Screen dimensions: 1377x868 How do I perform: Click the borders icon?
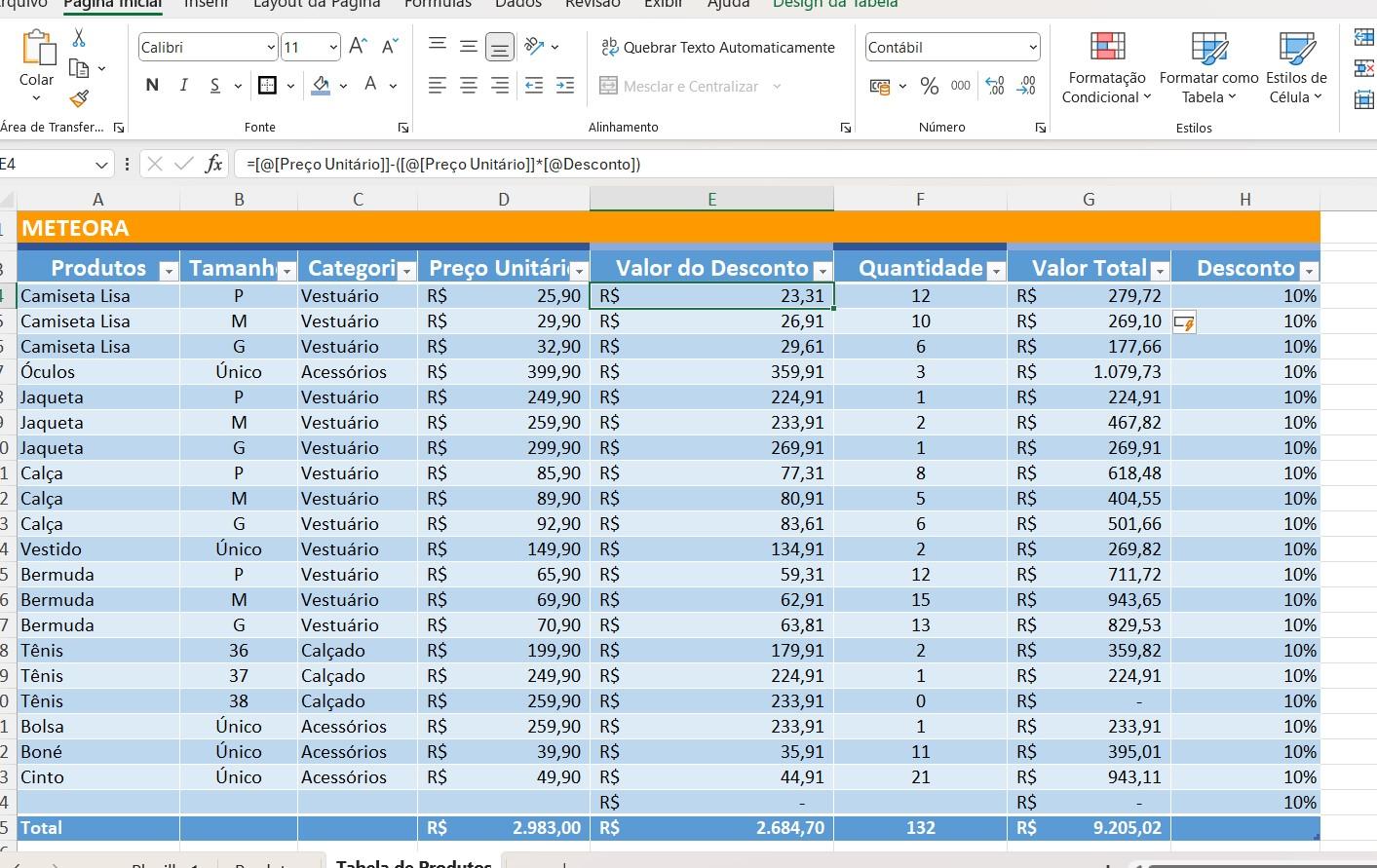pos(267,86)
